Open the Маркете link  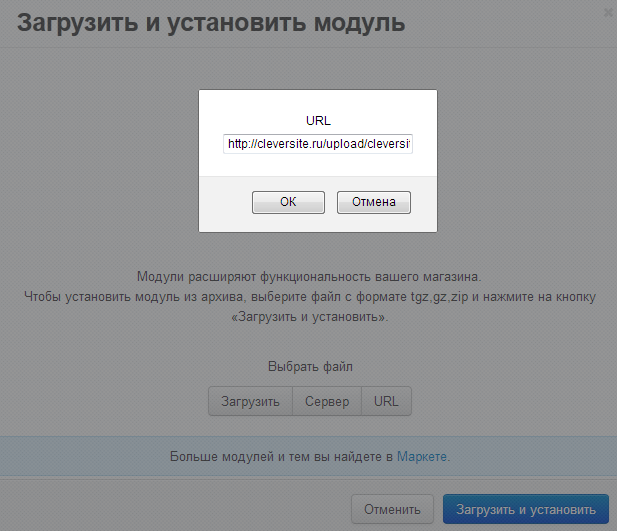pos(422,457)
